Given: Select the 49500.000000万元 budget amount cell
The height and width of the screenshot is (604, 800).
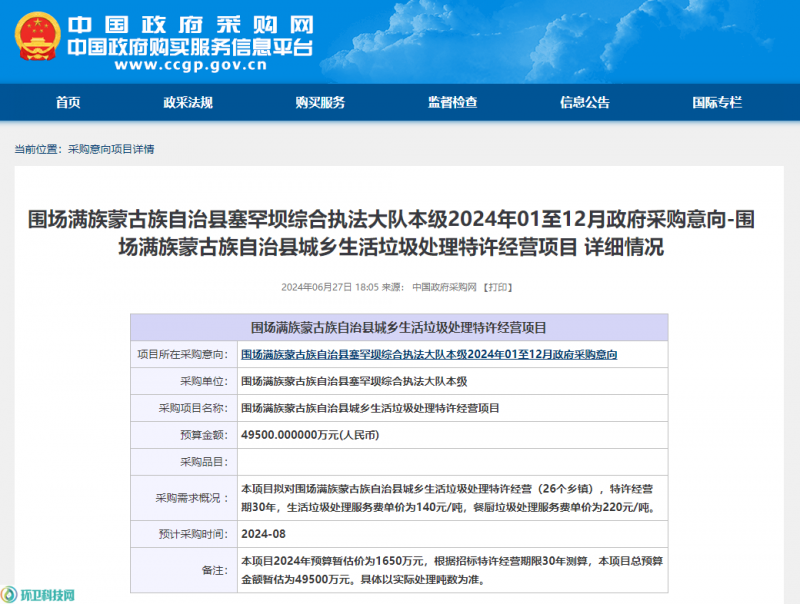Looking at the screenshot, I should pos(310,436).
